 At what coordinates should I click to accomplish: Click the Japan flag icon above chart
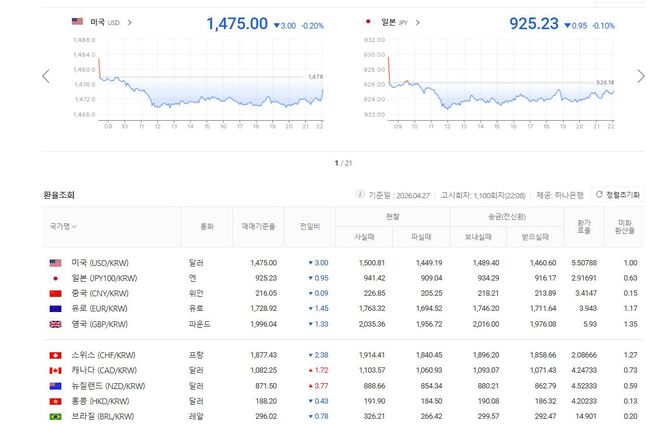click(367, 21)
